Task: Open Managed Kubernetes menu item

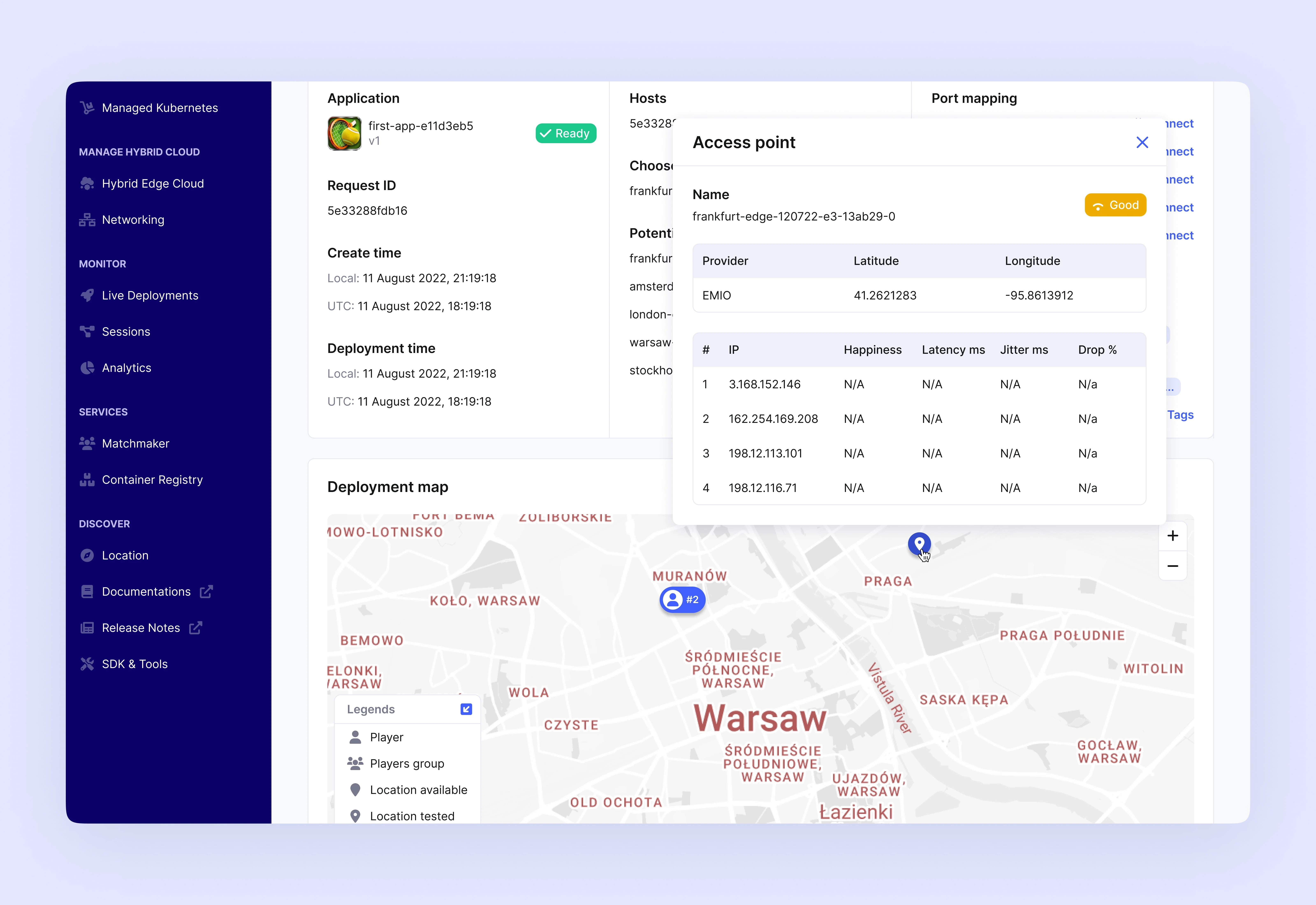Action: 159,108
